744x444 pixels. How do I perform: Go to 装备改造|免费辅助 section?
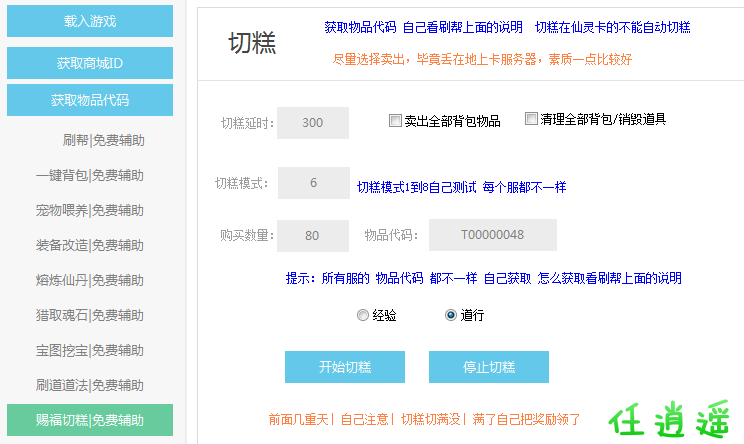tap(89, 245)
